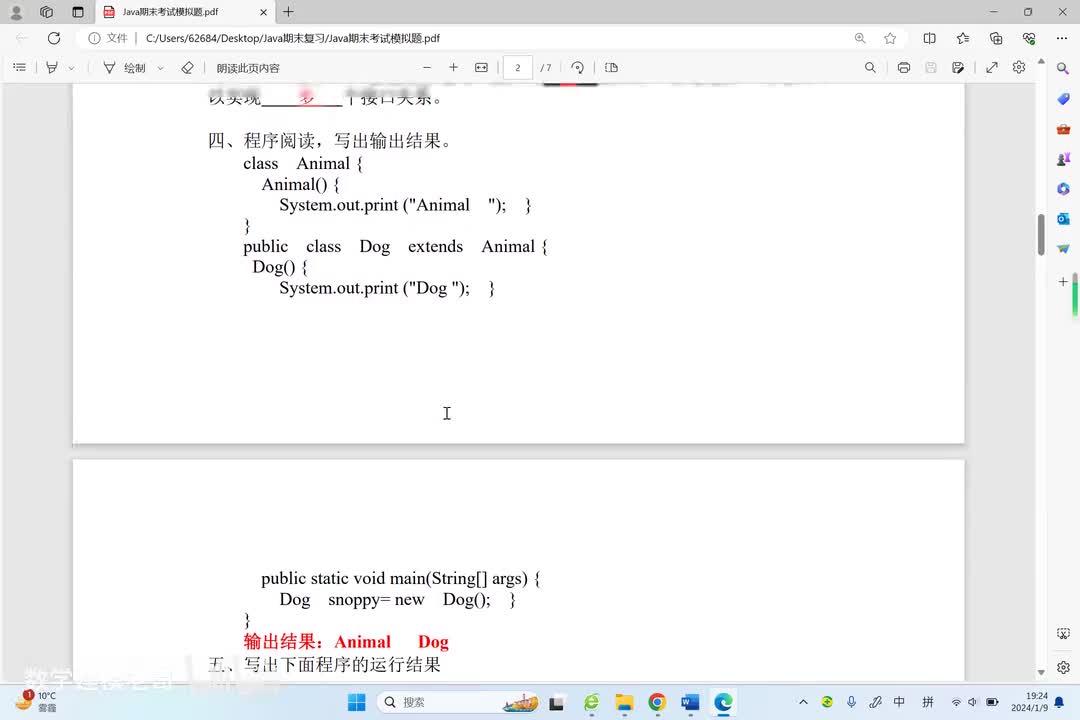Screen dimensions: 1080x720
Task: Open the Edge profile icon
Action: coord(17,12)
